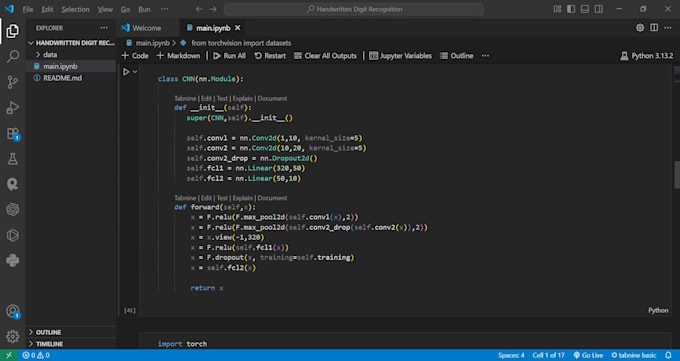This screenshot has width=680, height=361.
Task: Go forward in navigation history
Action: (213, 9)
